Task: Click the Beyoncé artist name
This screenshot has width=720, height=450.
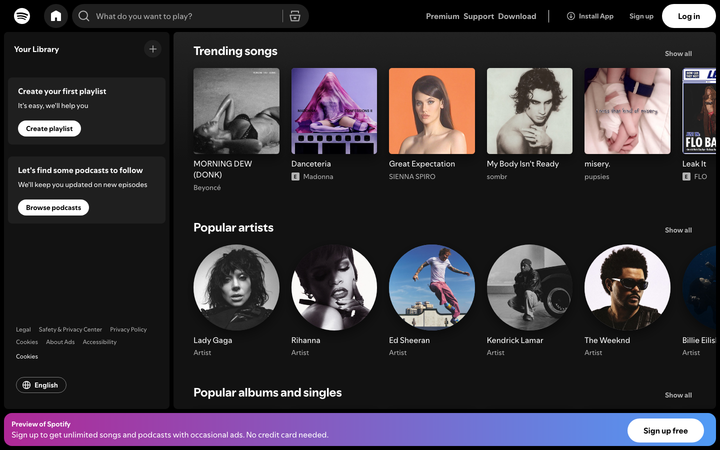Action: coord(207,187)
